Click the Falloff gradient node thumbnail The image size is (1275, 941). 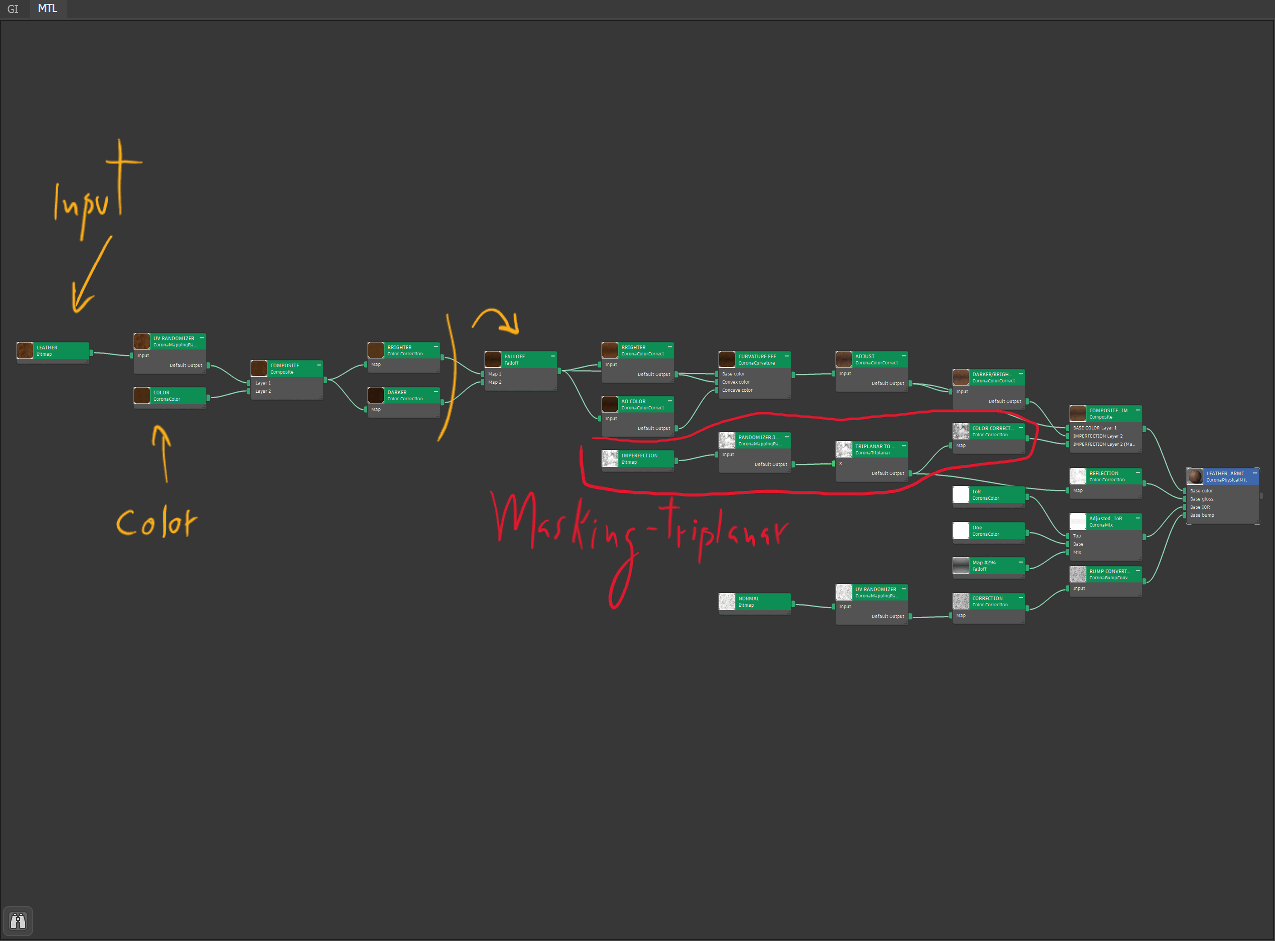click(961, 566)
